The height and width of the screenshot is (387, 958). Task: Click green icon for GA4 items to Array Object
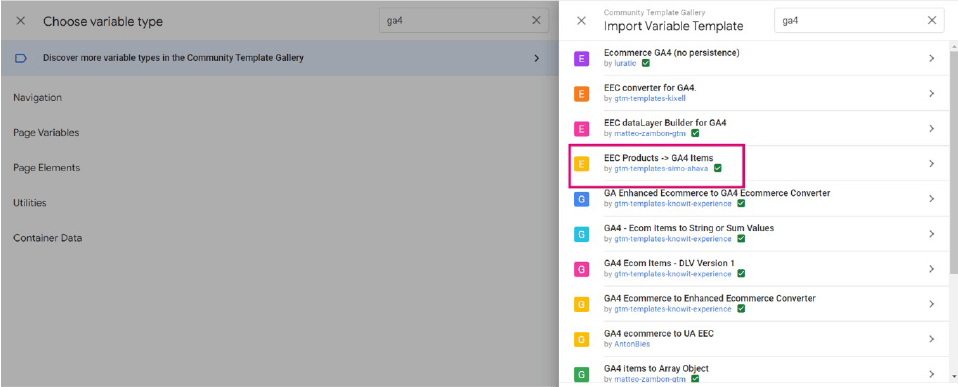point(582,374)
